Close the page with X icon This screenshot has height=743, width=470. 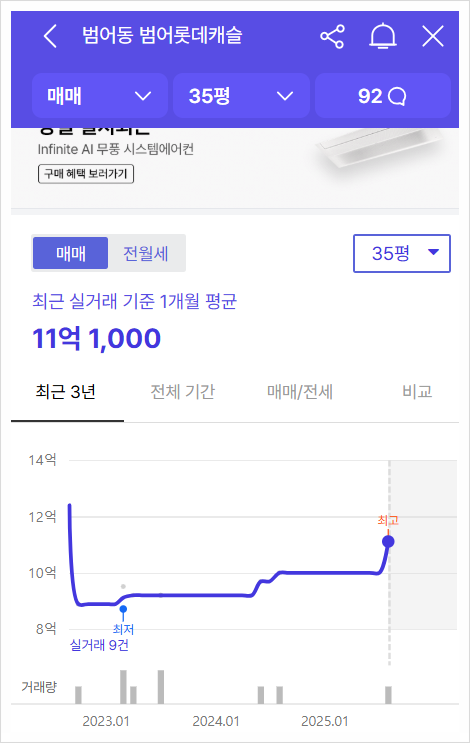433,36
